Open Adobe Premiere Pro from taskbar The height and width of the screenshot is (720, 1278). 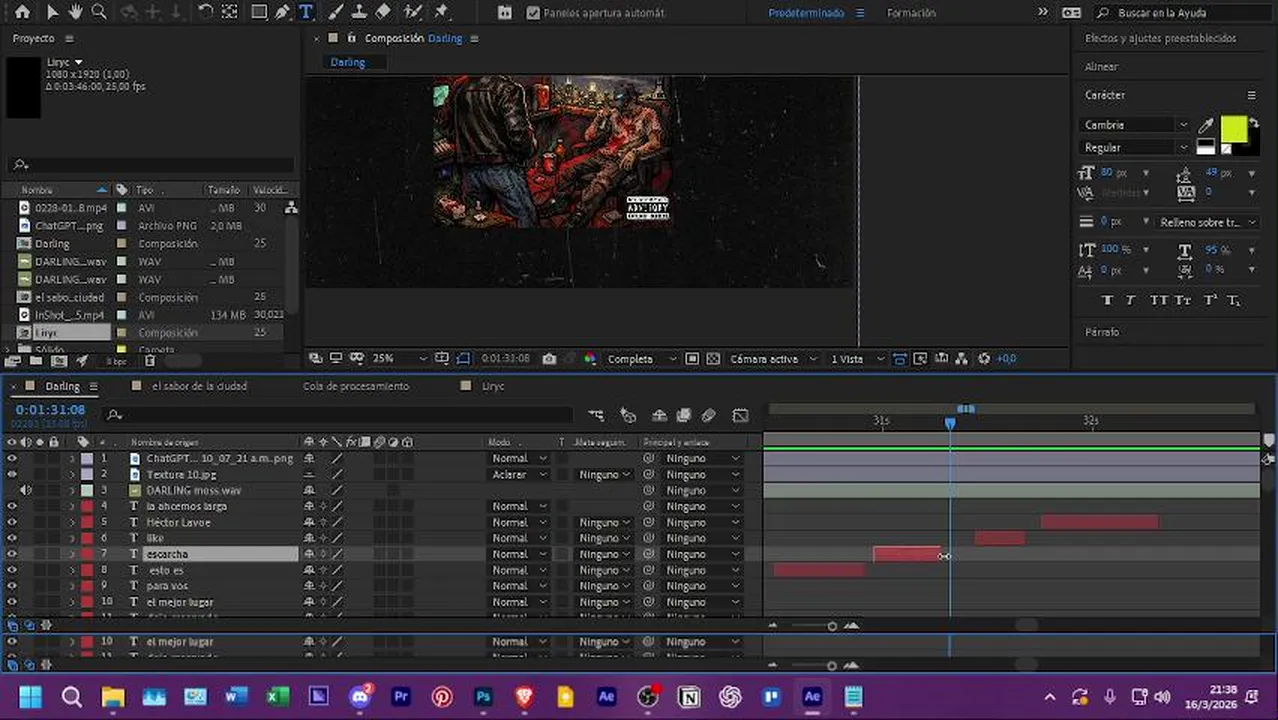401,697
